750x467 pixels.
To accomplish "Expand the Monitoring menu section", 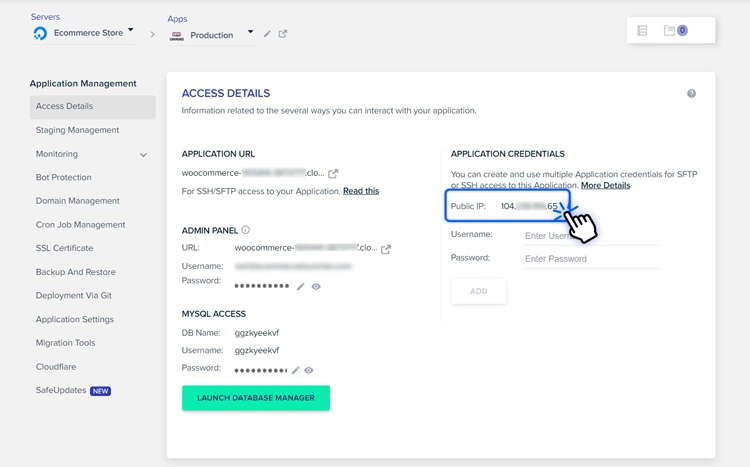I will (143, 155).
